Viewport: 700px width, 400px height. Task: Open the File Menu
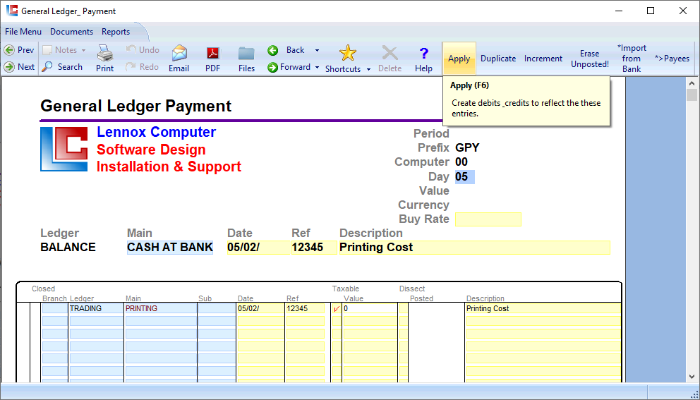tap(23, 32)
